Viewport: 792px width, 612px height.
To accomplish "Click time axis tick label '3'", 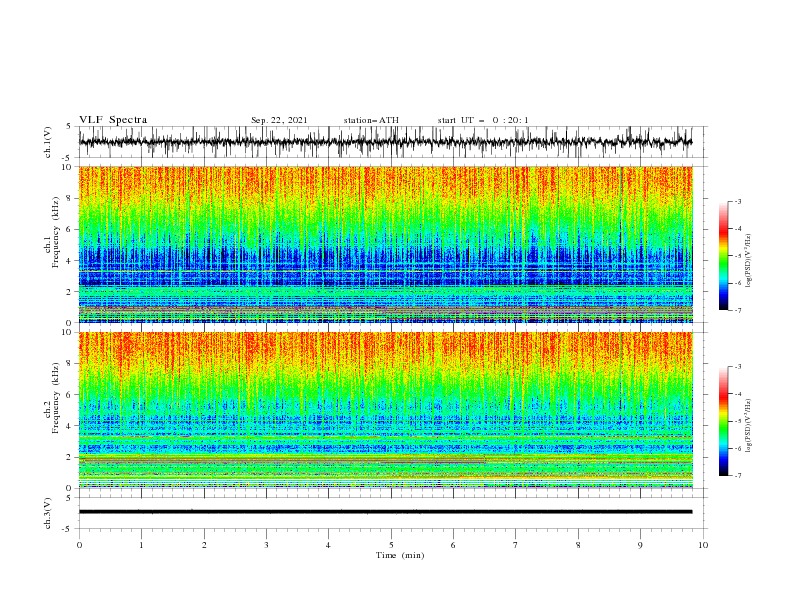I will click(x=266, y=545).
